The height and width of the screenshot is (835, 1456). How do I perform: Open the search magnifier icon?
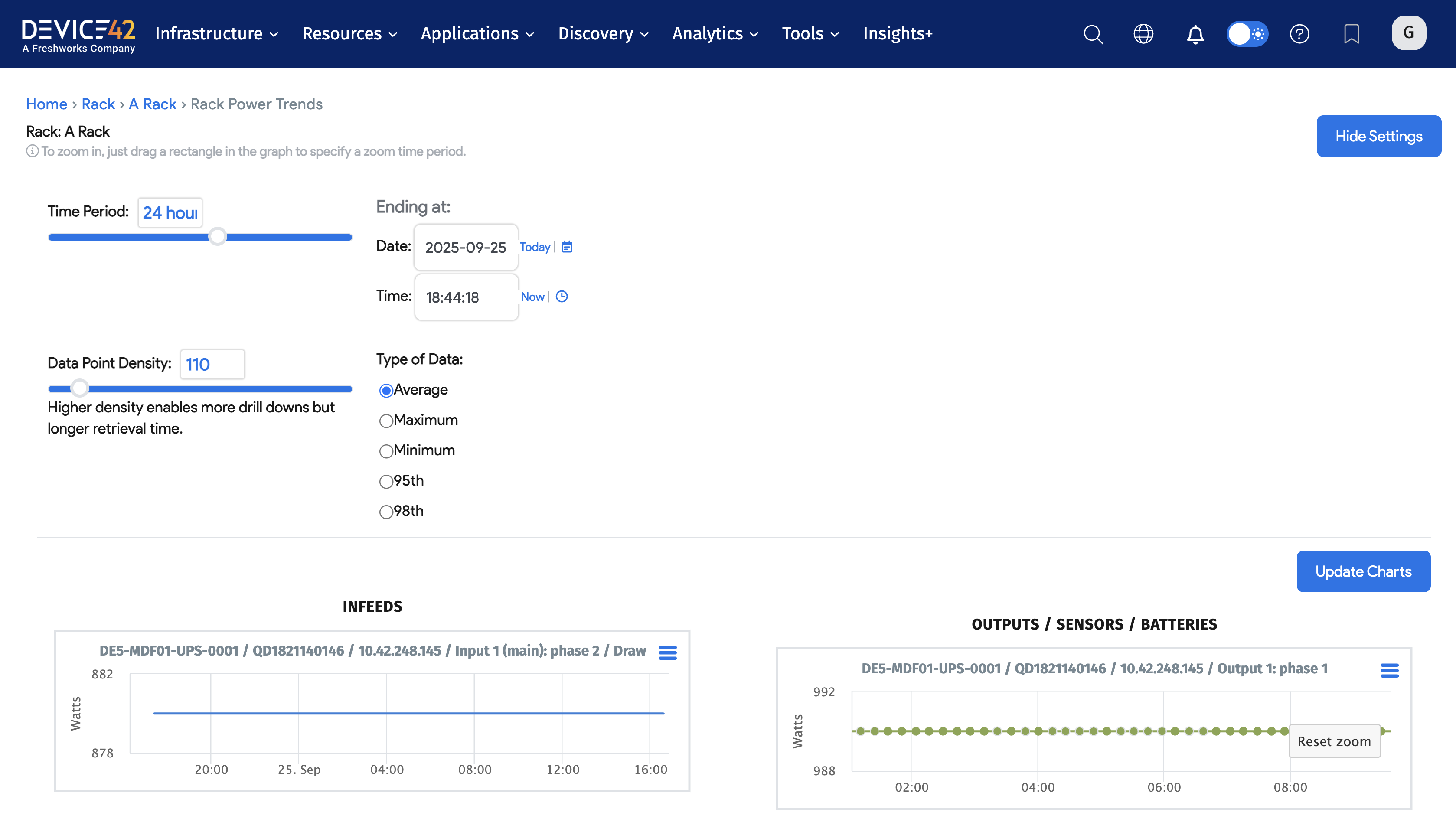pos(1093,34)
